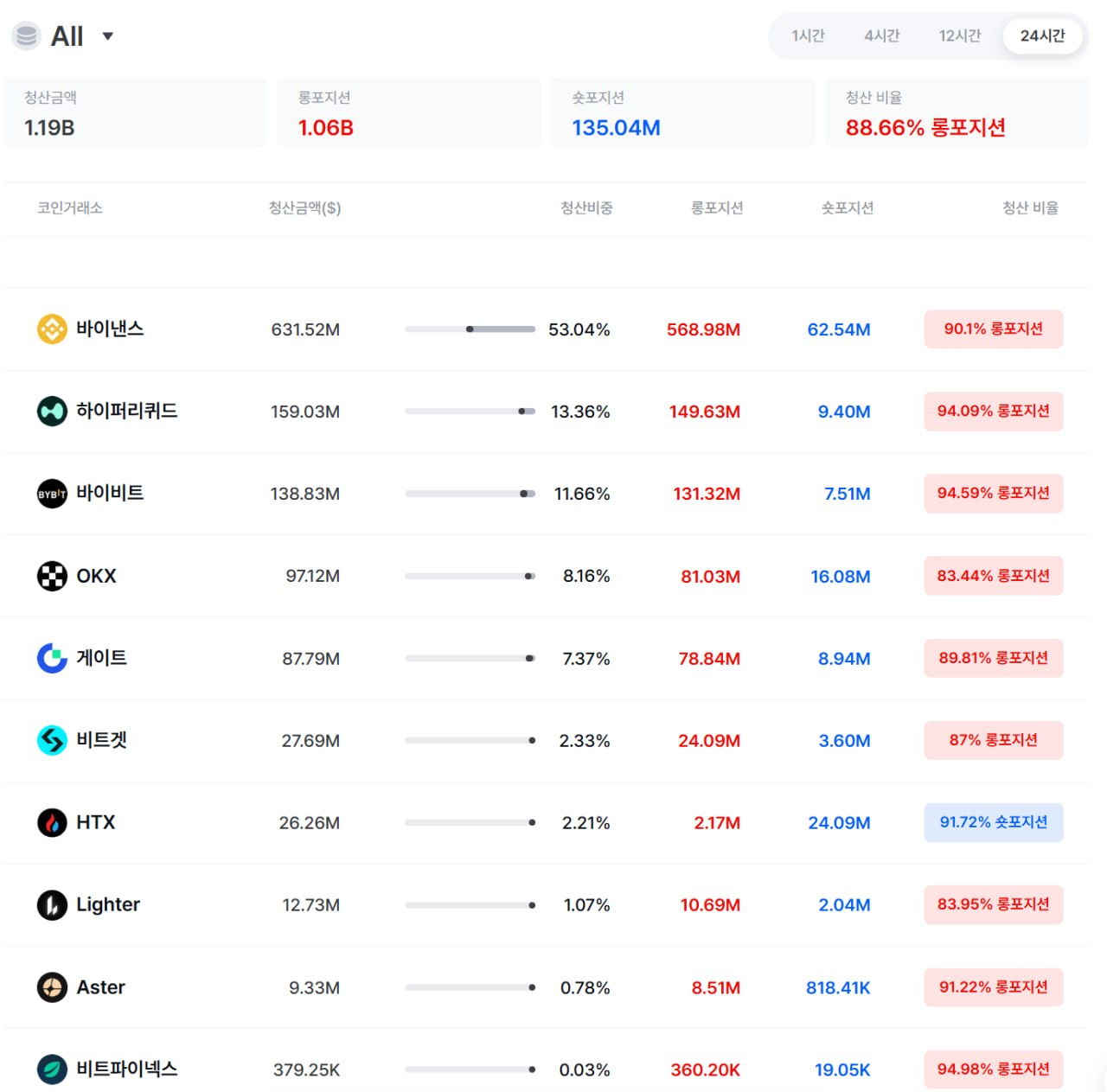Click Hyperliquid's 13.36% liquidation share bar
This screenshot has width=1107, height=1092.
(470, 412)
